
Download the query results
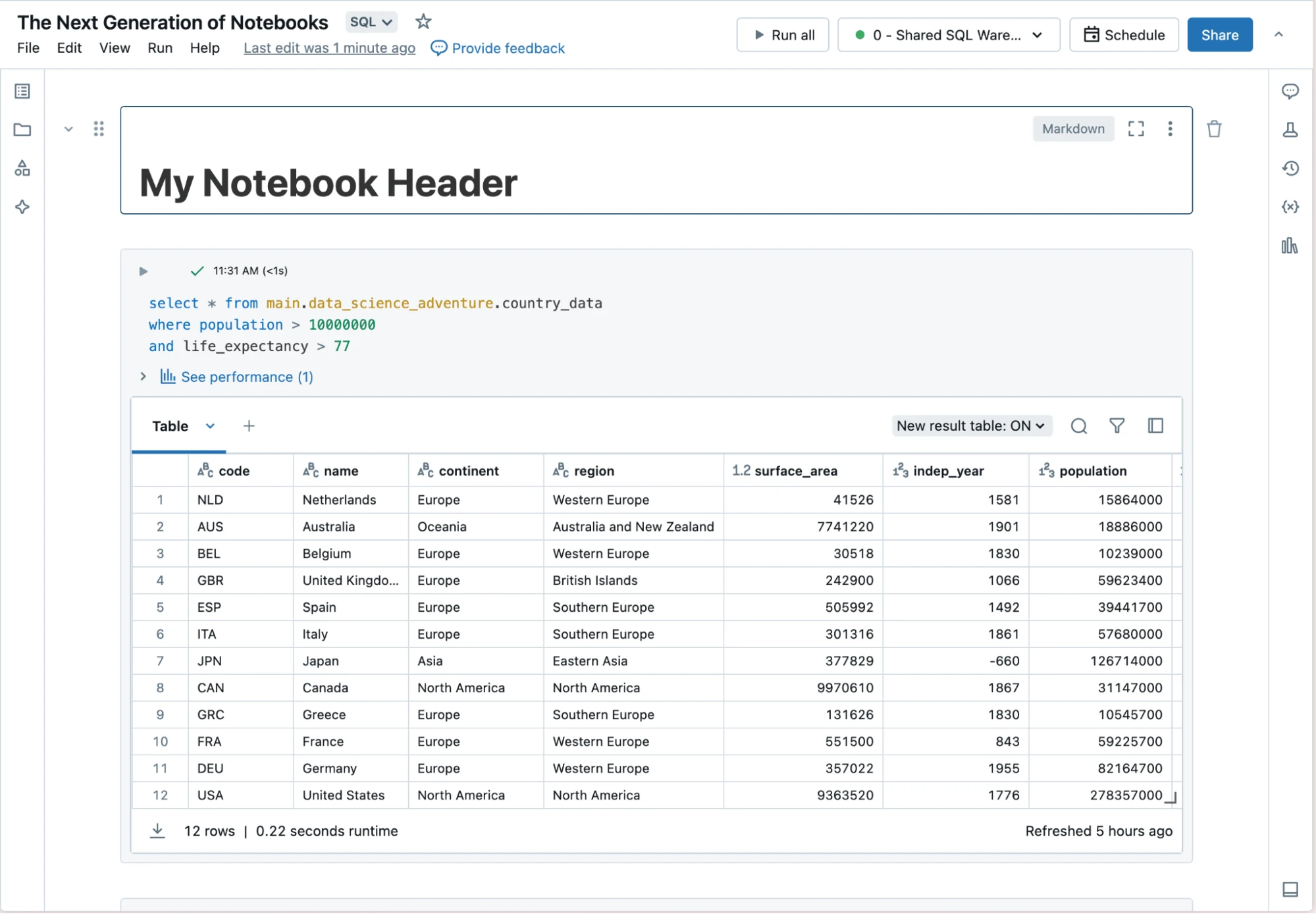click(157, 830)
